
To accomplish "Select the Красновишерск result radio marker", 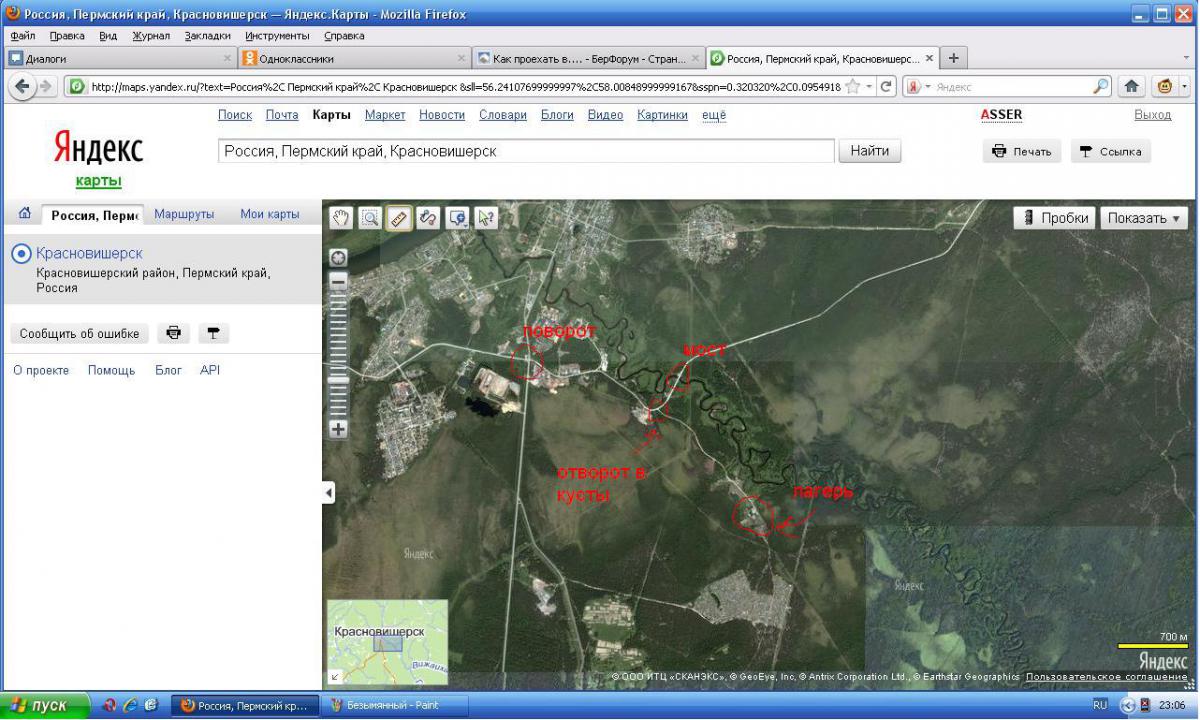I will tap(21, 254).
